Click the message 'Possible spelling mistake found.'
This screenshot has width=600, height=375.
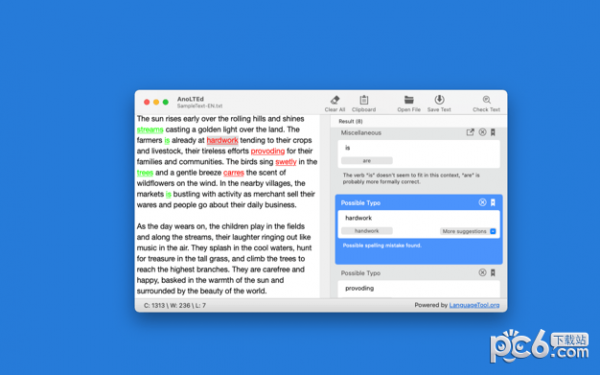tap(382, 246)
